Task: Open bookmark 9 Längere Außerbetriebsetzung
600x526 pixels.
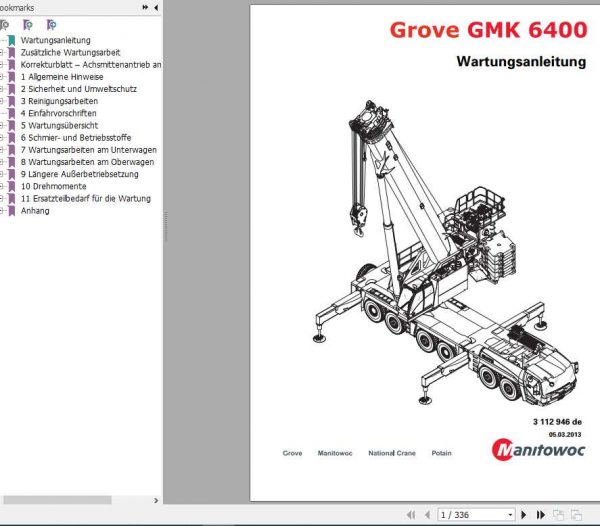Action: click(x=80, y=174)
